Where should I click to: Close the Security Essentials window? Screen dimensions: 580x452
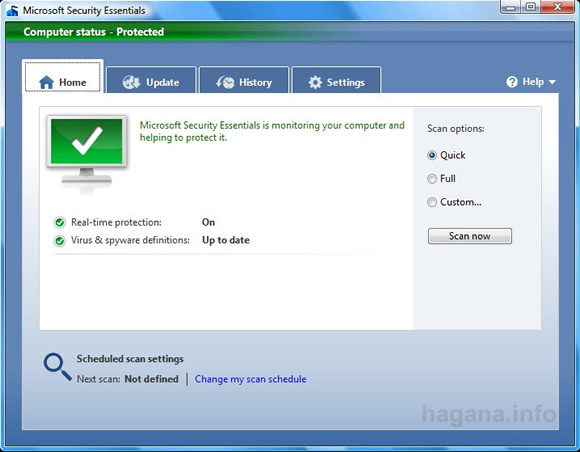(557, 7)
